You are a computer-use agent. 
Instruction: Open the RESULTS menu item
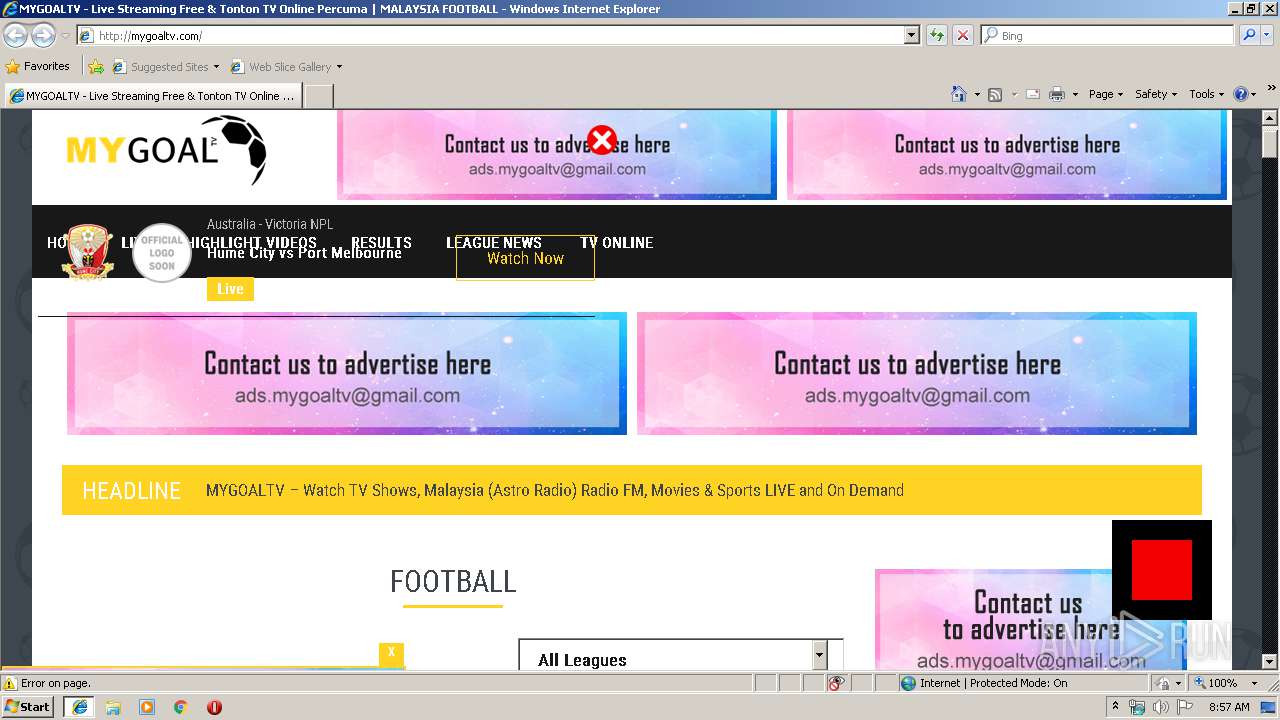click(381, 243)
